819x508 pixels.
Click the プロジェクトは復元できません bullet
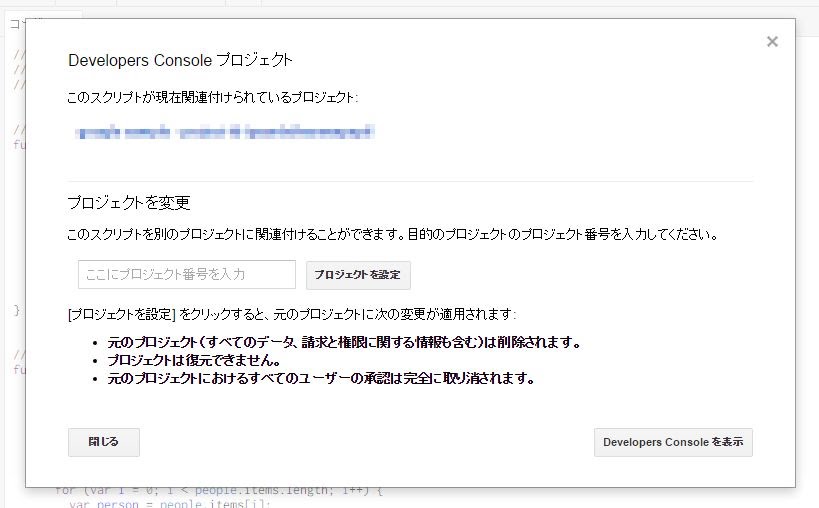193,360
